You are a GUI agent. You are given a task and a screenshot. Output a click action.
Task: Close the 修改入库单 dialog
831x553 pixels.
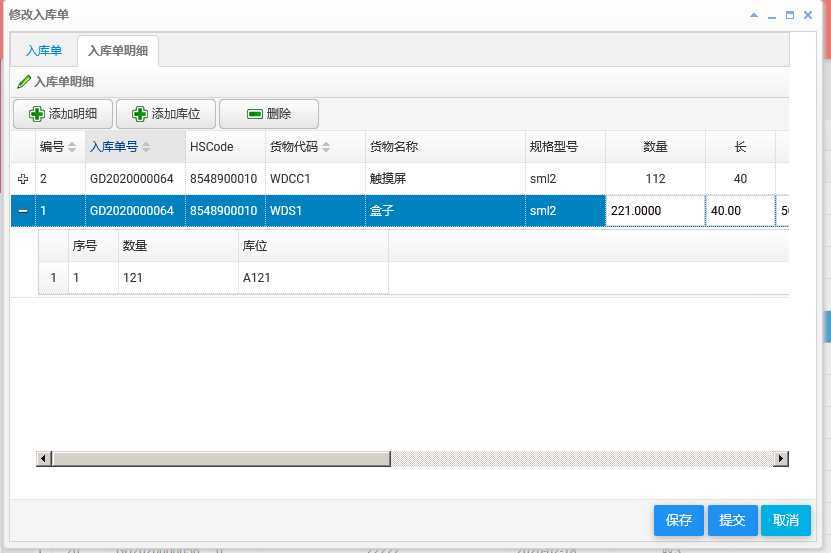pyautogui.click(x=808, y=15)
